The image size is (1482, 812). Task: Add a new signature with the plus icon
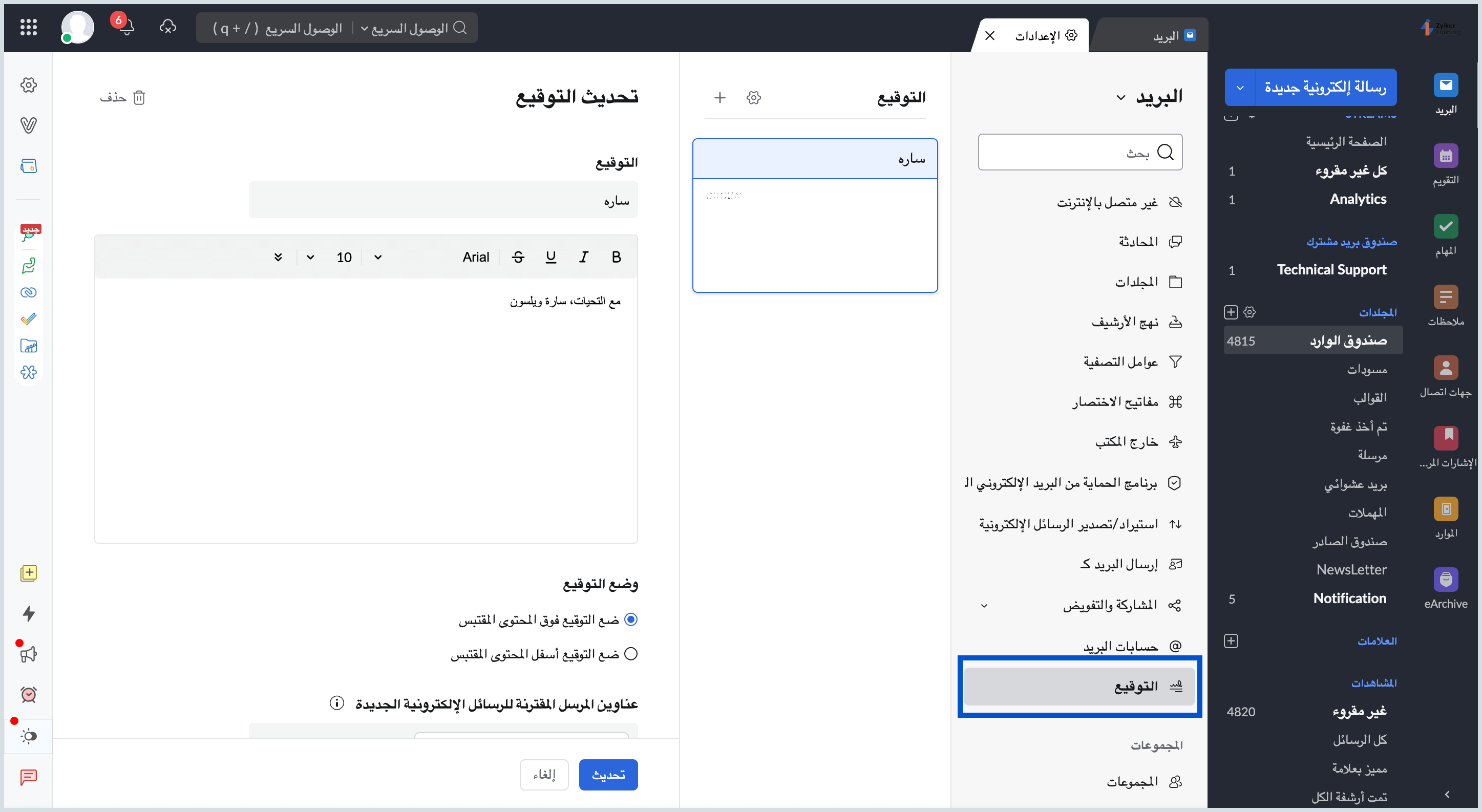(x=719, y=98)
